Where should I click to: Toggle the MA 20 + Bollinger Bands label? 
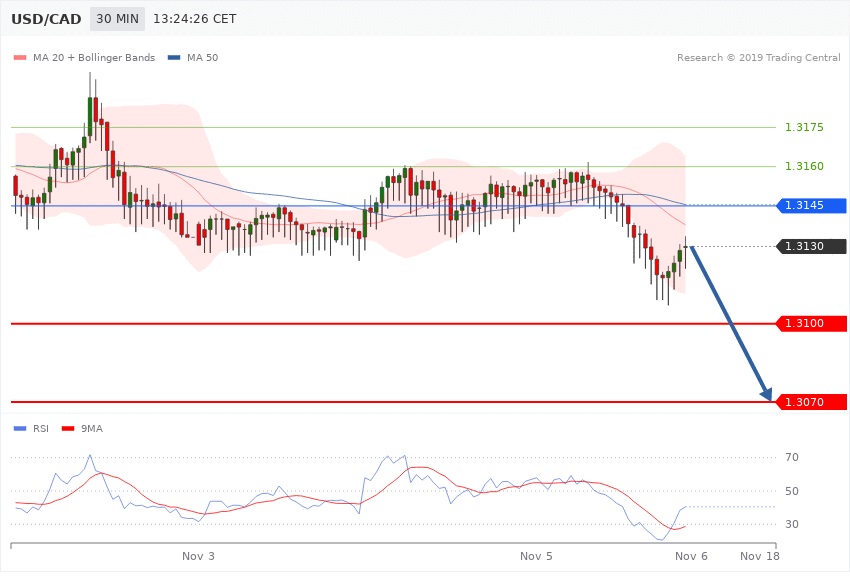94,58
